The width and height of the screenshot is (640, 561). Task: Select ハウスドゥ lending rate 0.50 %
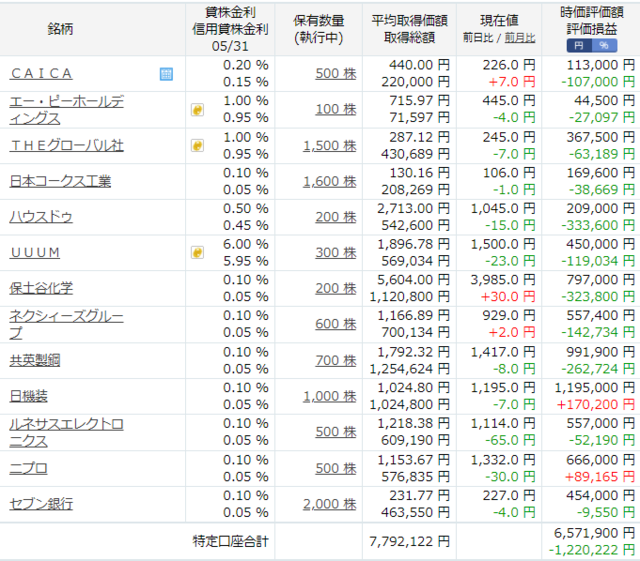click(246, 208)
